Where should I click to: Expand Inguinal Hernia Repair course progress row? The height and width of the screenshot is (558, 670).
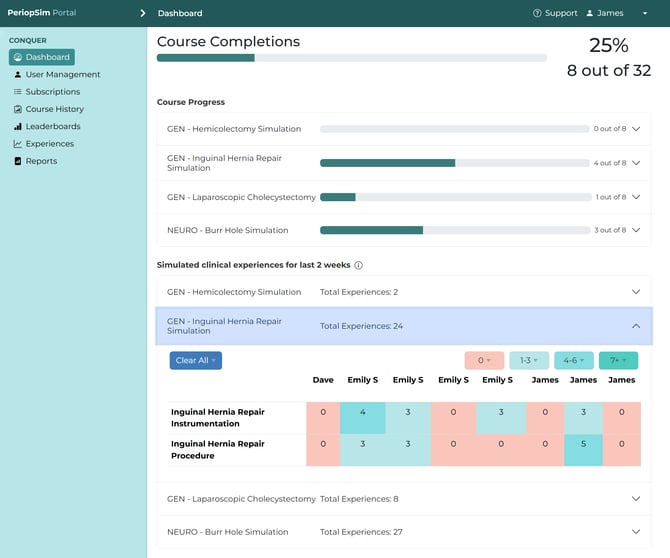click(636, 163)
